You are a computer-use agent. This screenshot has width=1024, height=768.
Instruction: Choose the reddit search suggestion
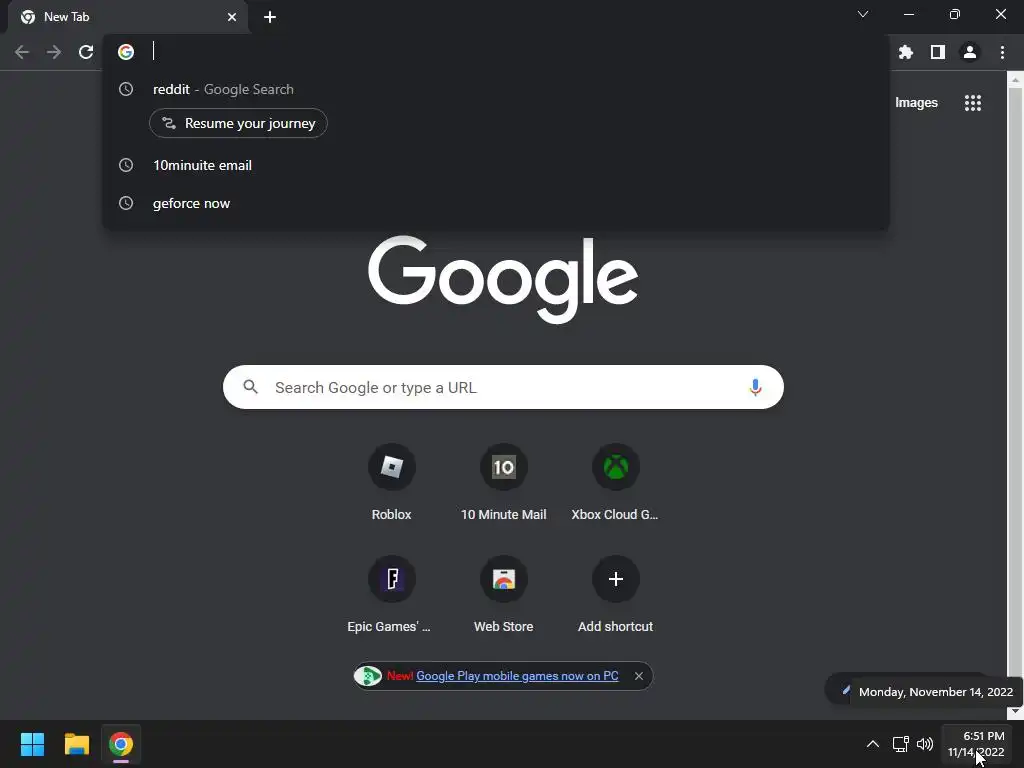tap(496, 89)
